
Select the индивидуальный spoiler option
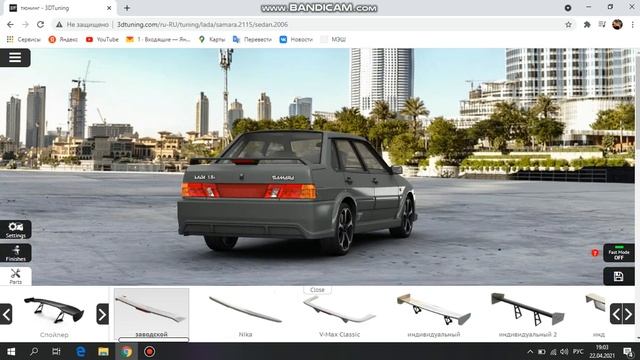pos(433,314)
